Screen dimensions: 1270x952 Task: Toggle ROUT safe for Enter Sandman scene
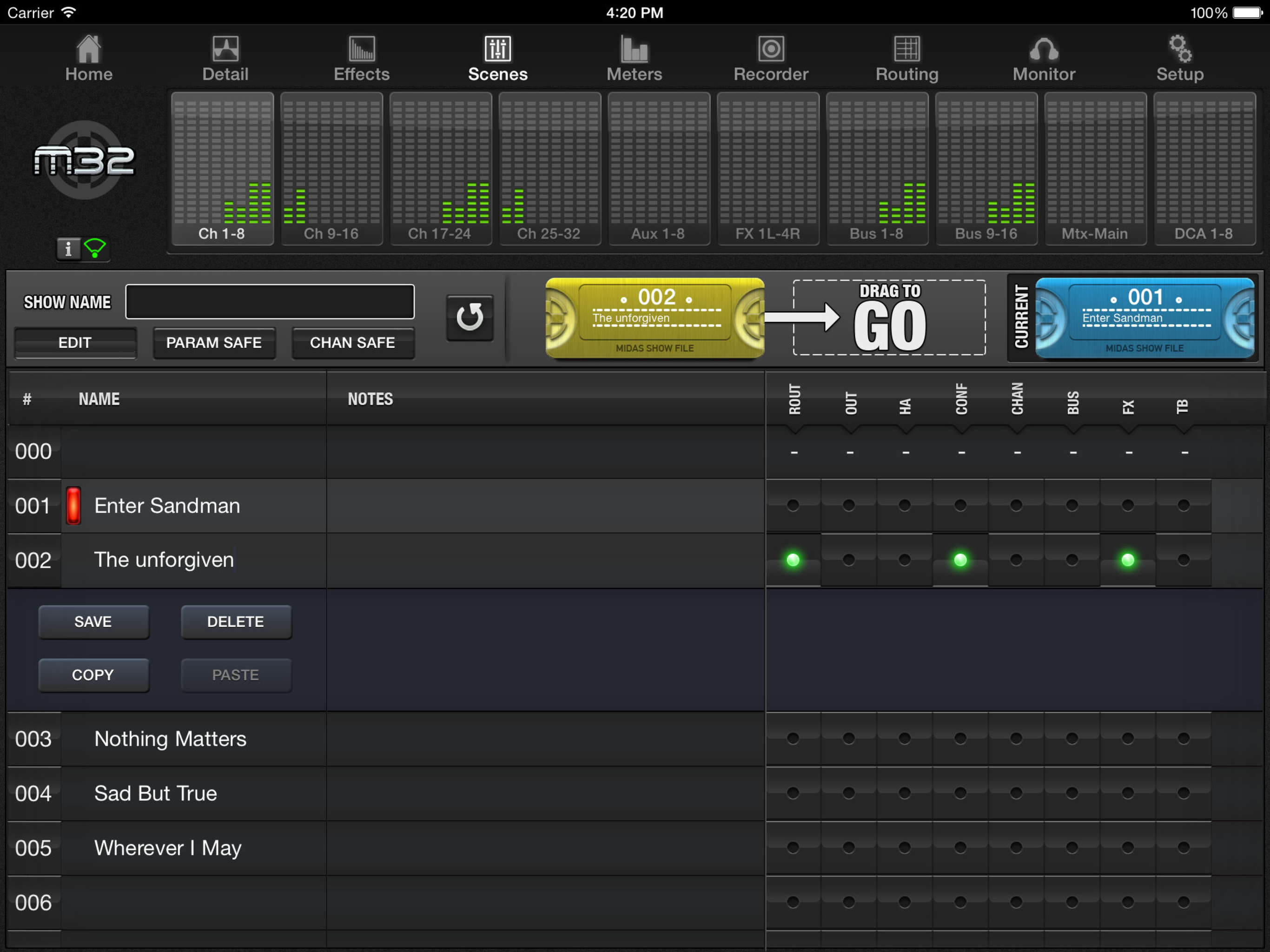pyautogui.click(x=793, y=505)
